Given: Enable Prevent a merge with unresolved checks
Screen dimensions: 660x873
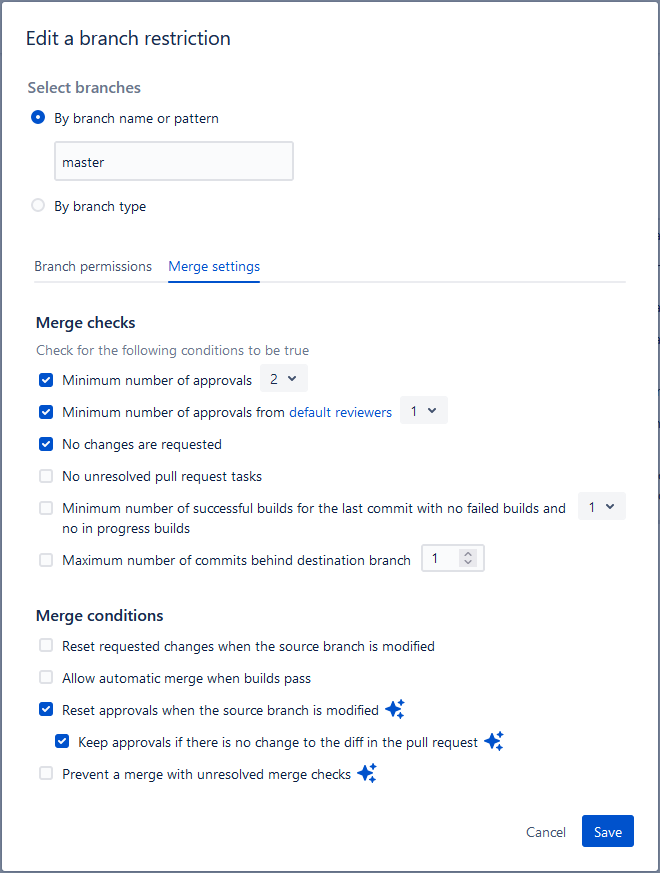Looking at the screenshot, I should pyautogui.click(x=45, y=773).
